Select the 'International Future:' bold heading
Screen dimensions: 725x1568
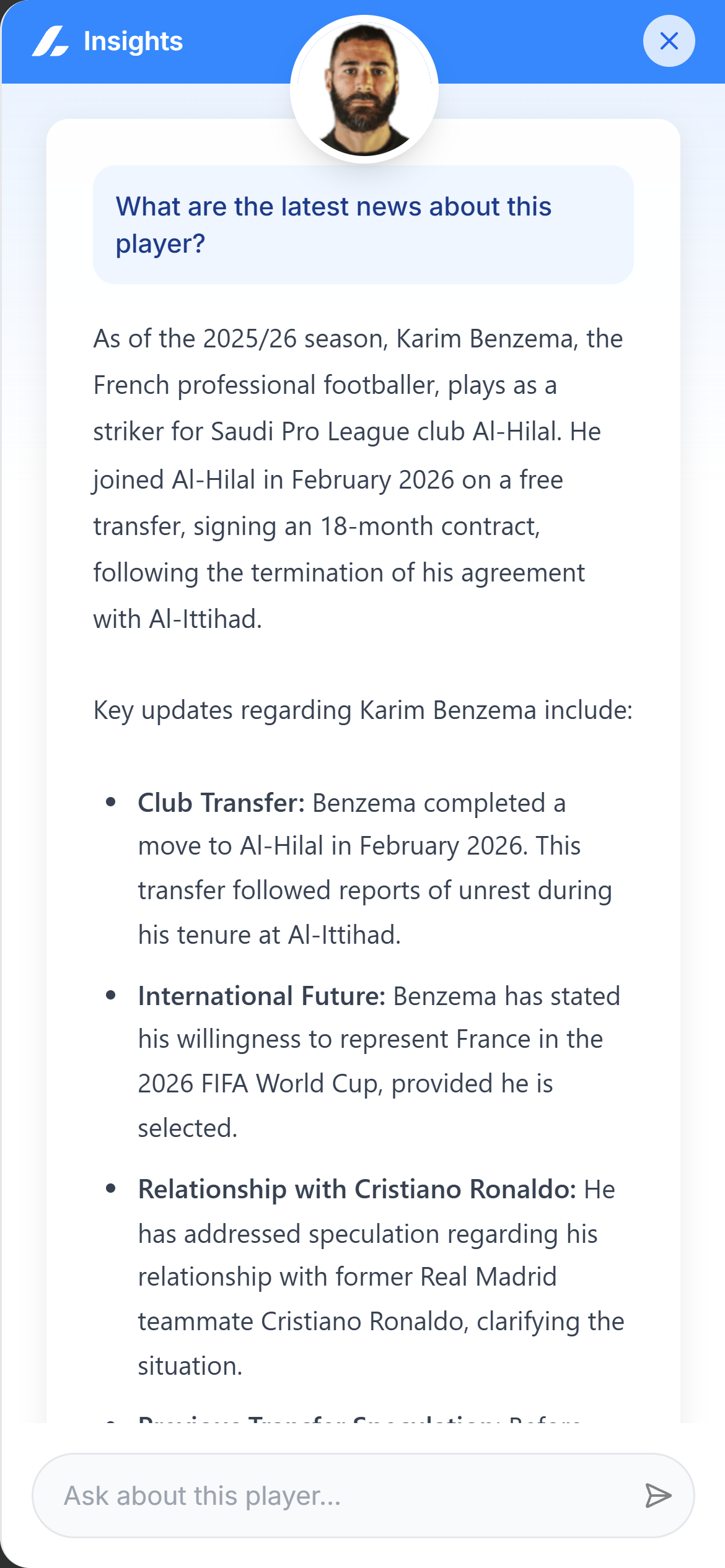pos(261,996)
